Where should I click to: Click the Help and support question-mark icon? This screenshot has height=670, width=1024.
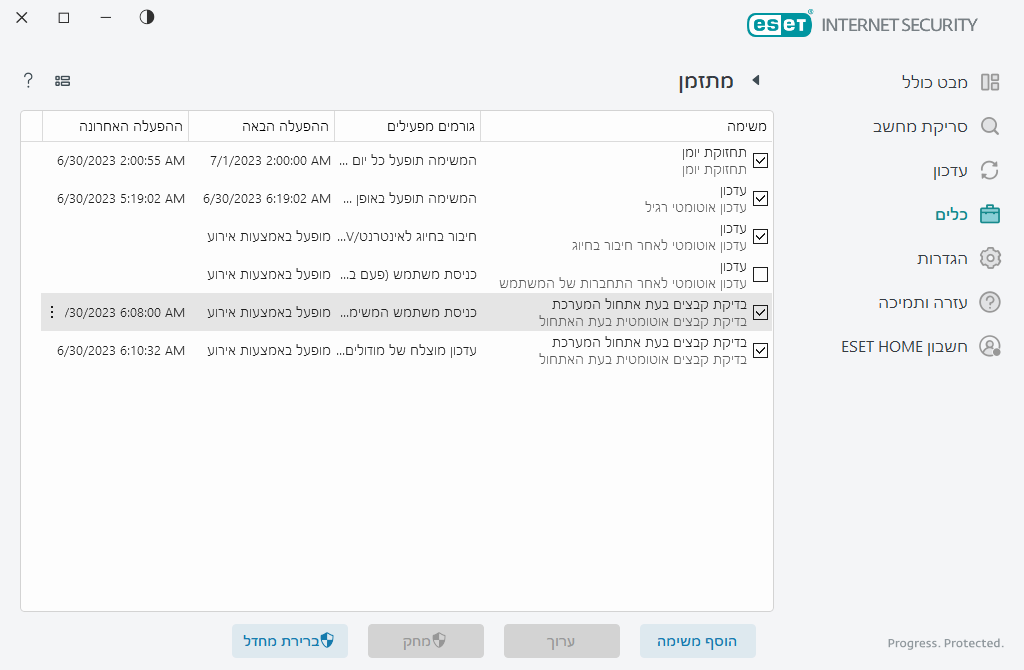[x=990, y=302]
